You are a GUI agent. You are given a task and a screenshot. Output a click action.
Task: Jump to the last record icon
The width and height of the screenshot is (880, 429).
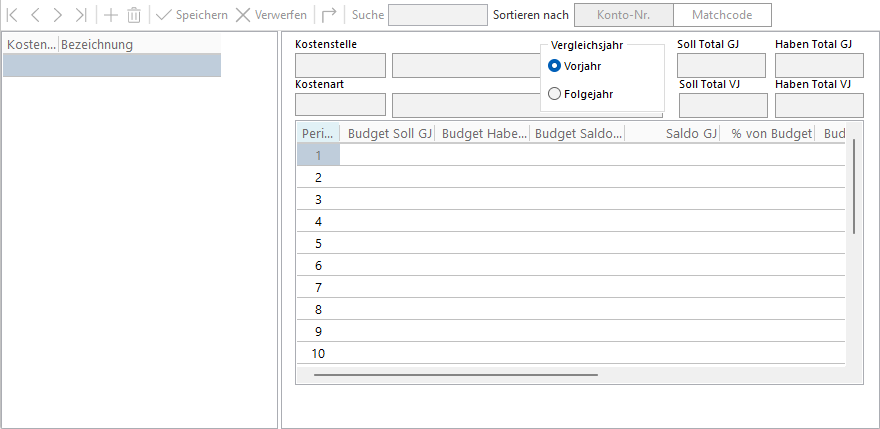[x=80, y=15]
